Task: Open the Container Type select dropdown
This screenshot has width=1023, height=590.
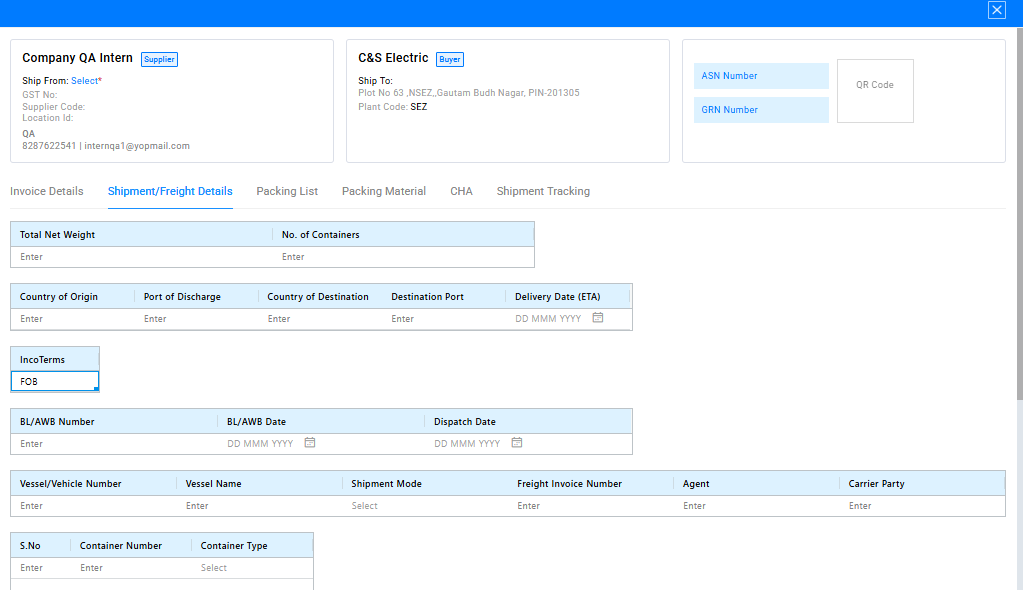Action: (254, 568)
